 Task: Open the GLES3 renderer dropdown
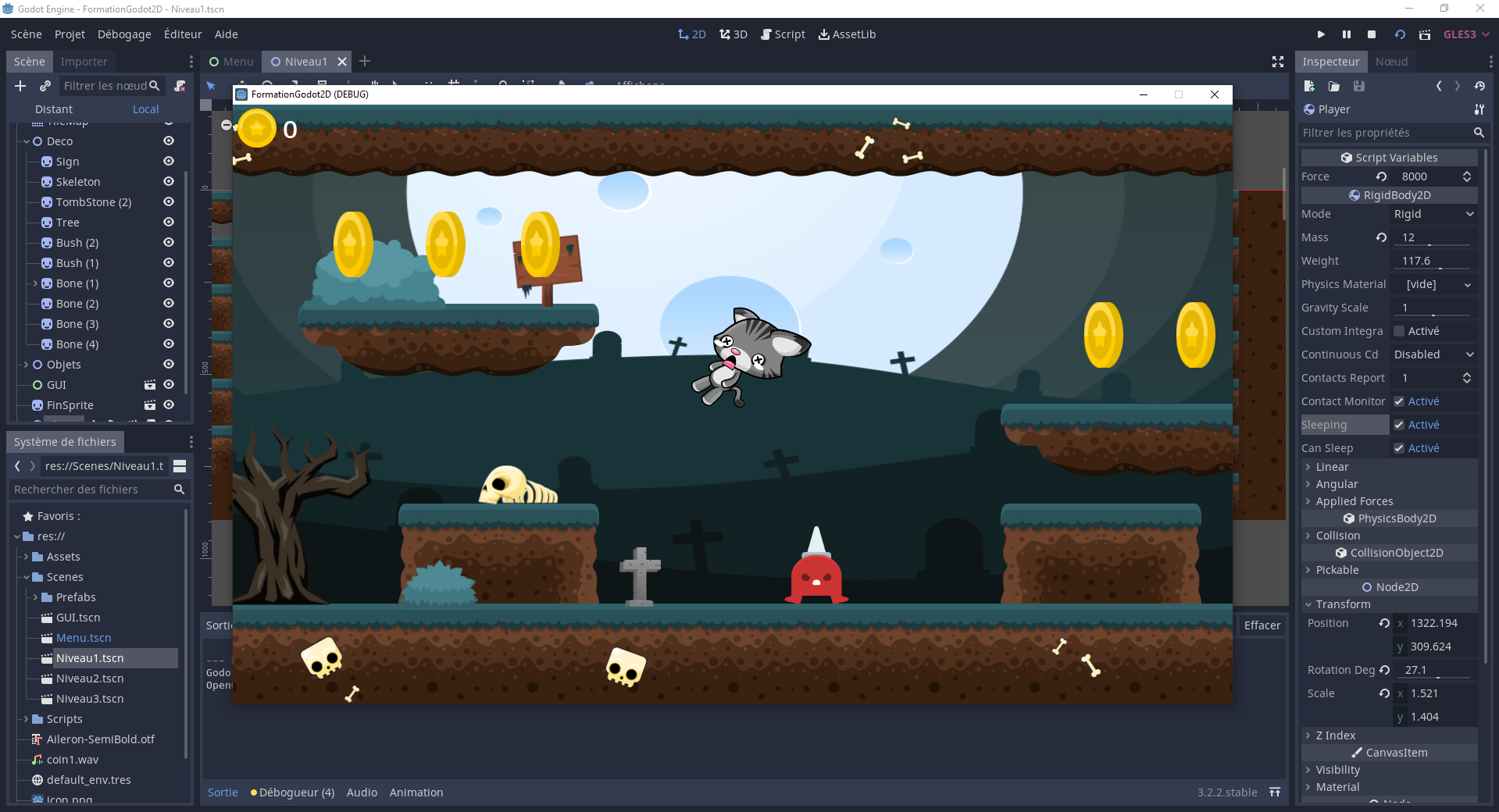click(1466, 34)
